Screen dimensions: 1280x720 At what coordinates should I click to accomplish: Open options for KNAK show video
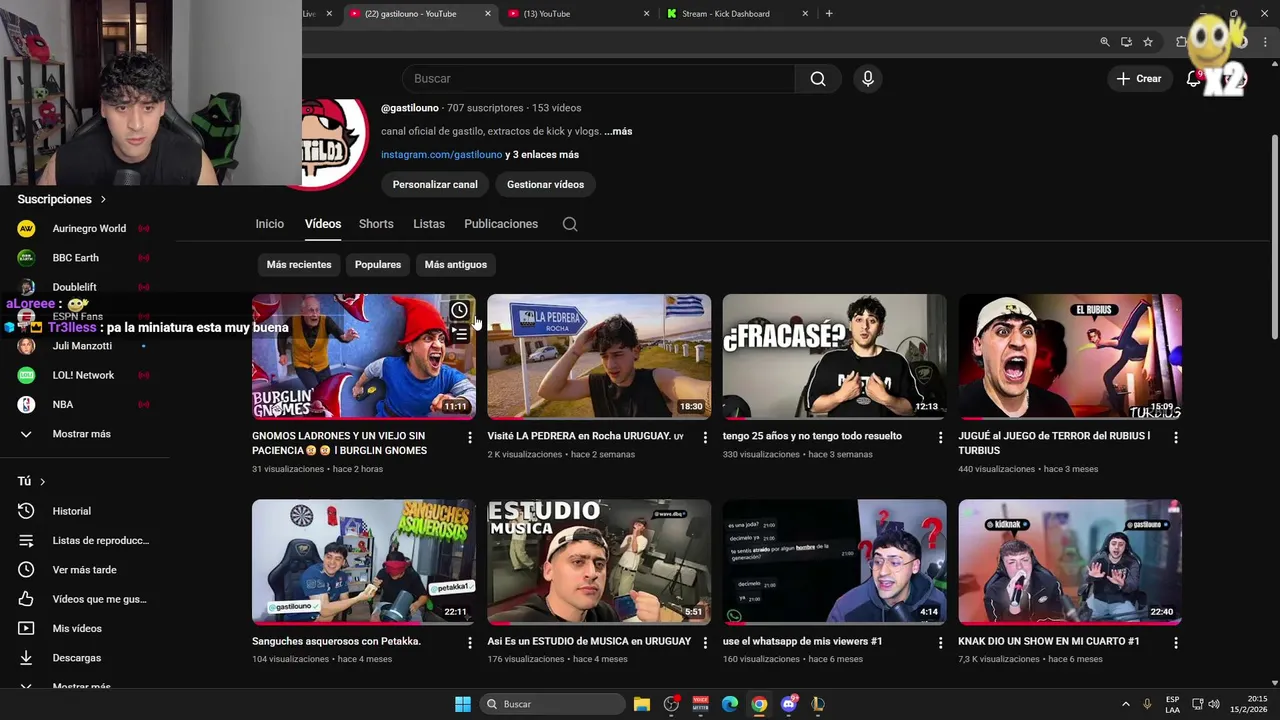[1176, 642]
